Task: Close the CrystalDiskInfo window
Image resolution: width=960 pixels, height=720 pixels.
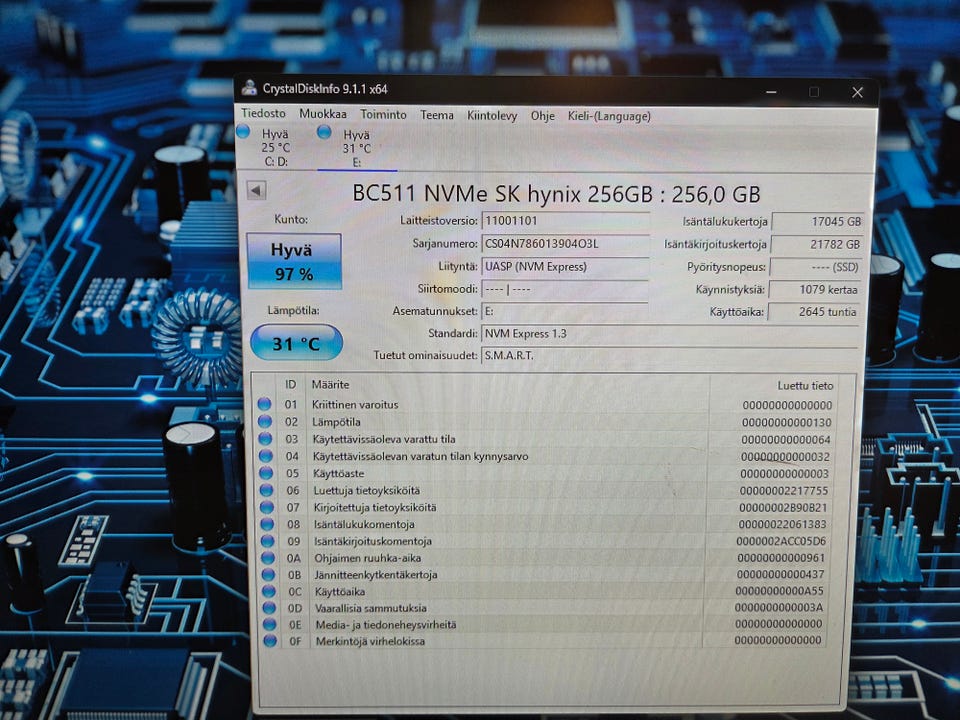Action: [857, 92]
